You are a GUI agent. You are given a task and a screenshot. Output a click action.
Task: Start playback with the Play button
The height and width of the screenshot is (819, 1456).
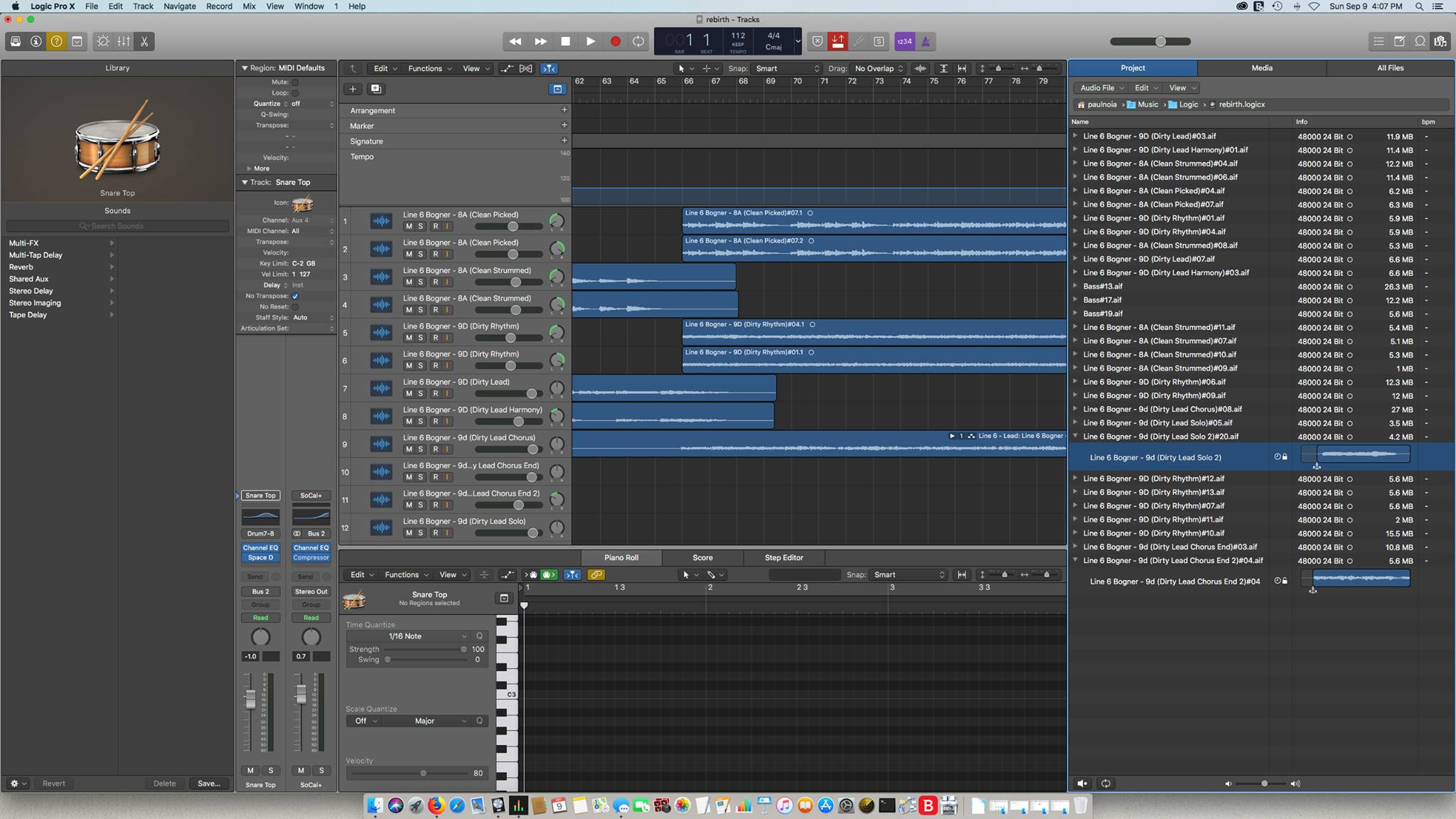coord(590,41)
